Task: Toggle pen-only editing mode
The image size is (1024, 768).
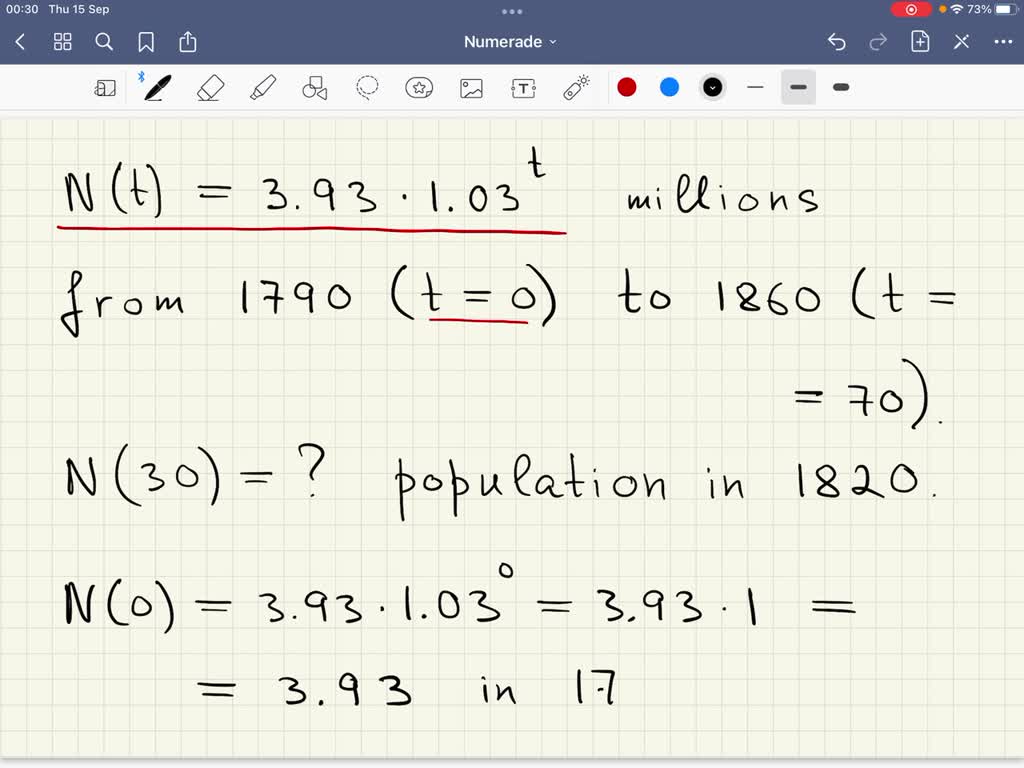Action: [x=106, y=88]
